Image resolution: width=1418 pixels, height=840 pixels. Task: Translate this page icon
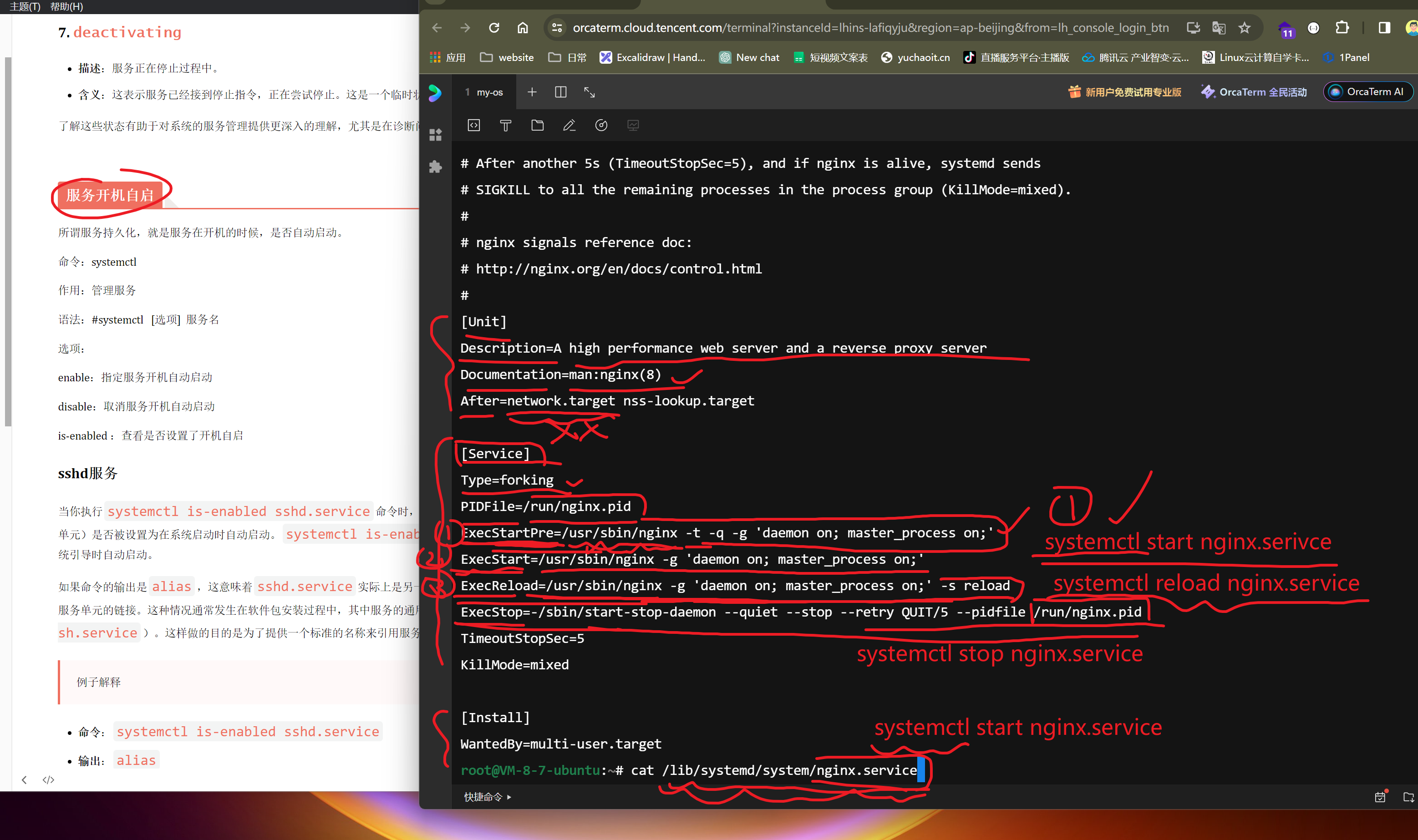pos(1218,28)
